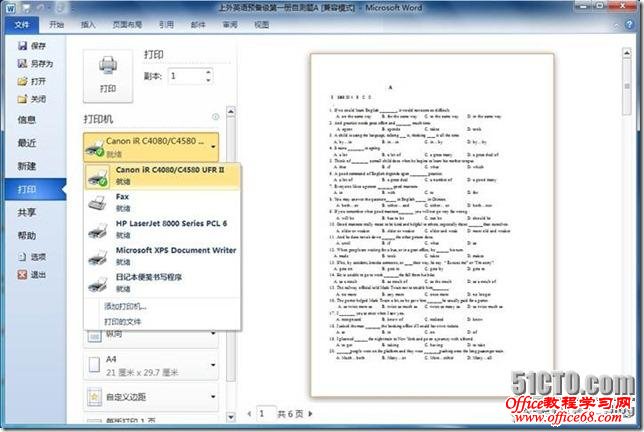Screen dimensions: 644x432
Task: Switch to the 开始 home tab
Action: tap(57, 25)
